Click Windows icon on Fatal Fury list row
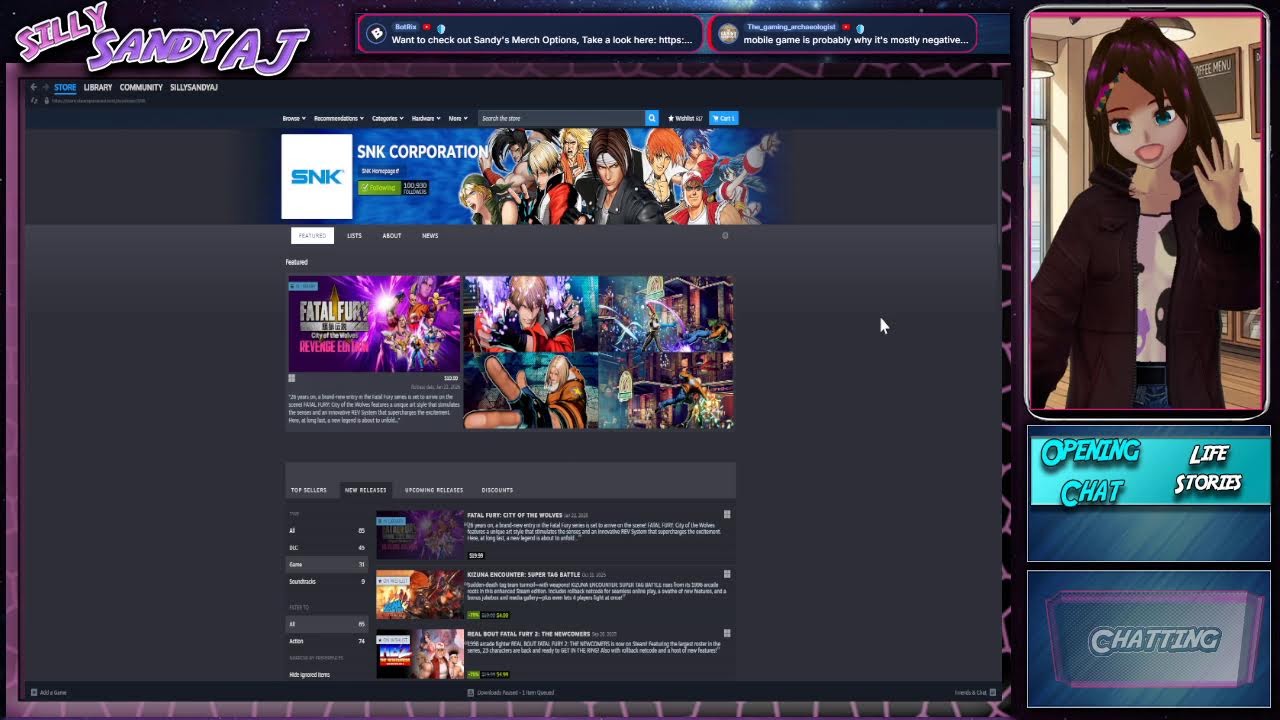Viewport: 1280px width, 720px height. click(727, 515)
